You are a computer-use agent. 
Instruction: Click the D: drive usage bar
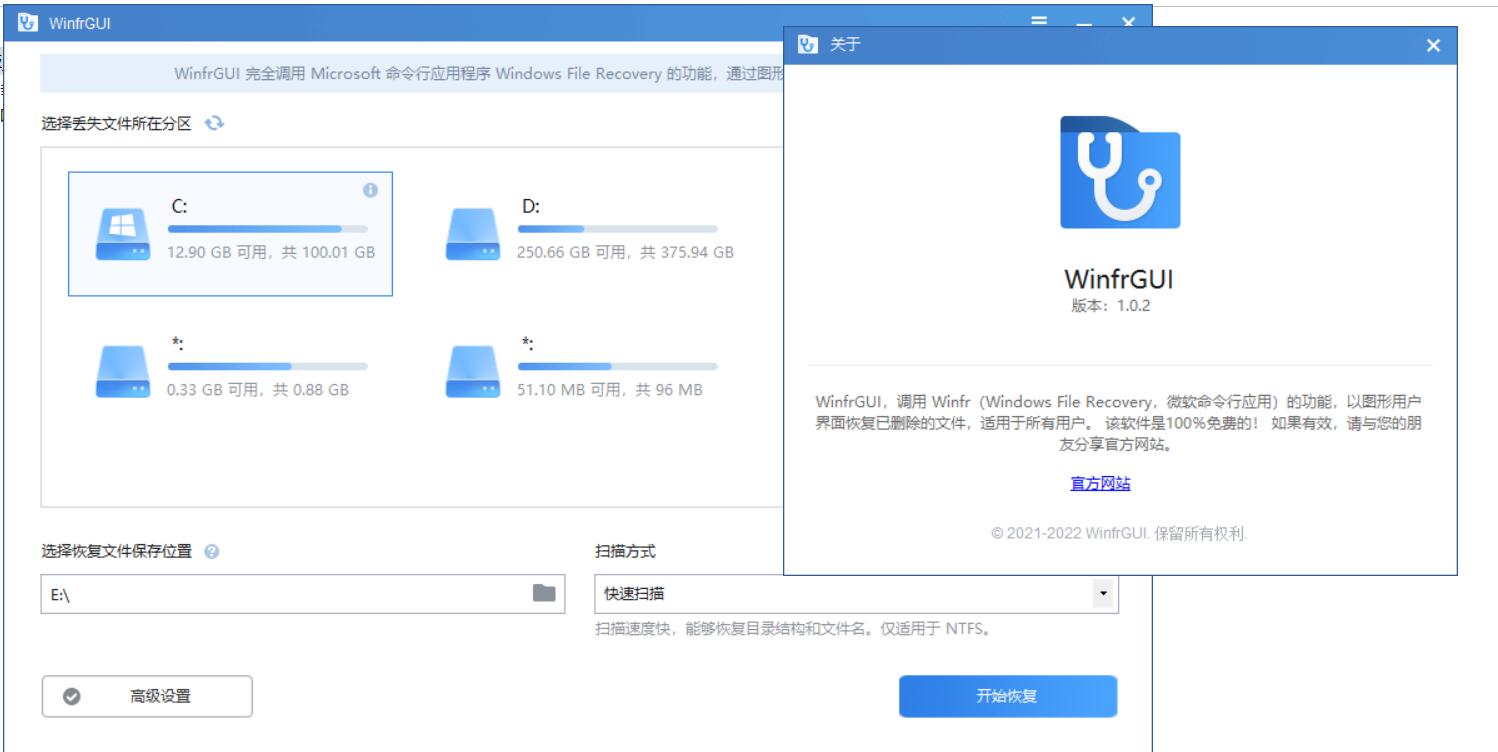(x=617, y=229)
